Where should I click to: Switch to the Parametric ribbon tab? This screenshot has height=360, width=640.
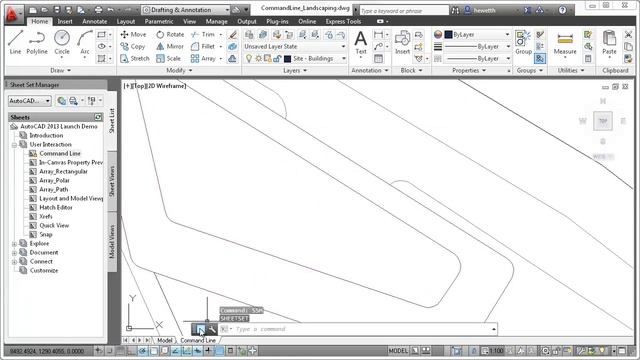click(x=158, y=21)
